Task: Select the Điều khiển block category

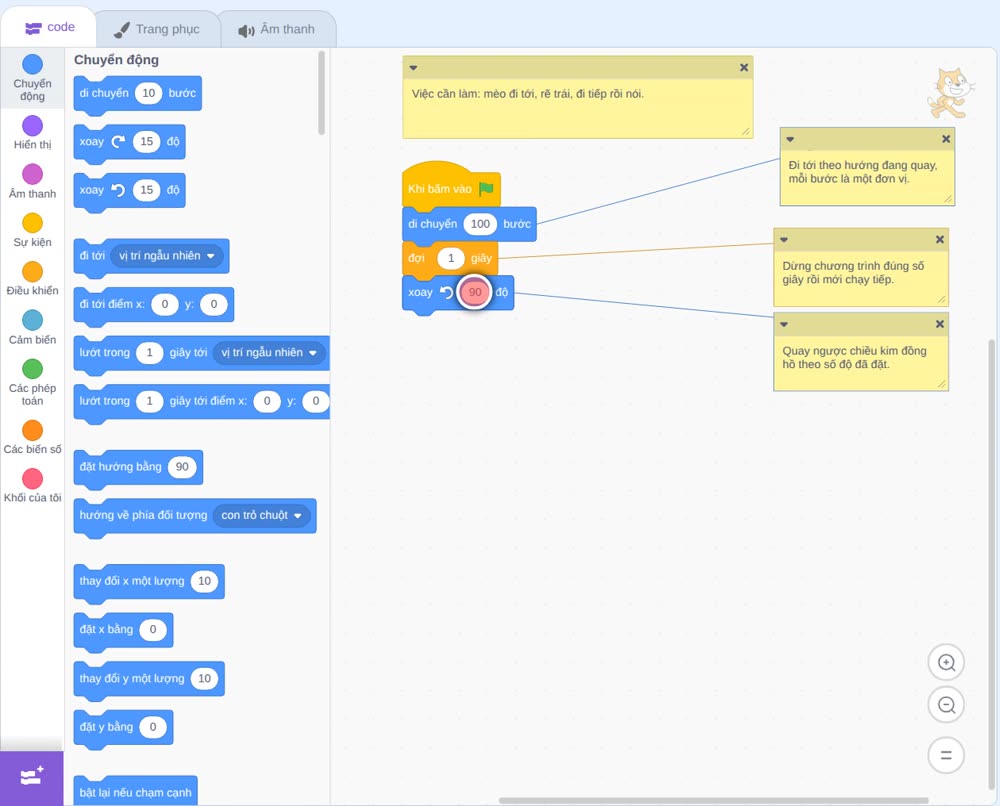Action: point(32,279)
